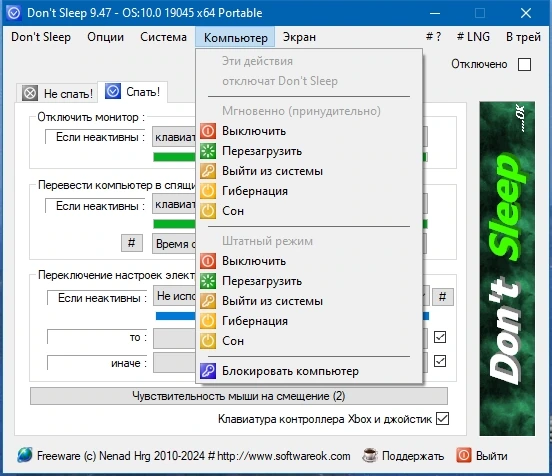Screen dimensions: 552x476
Task: Click В трей to minimize to tray
Action: [523, 37]
